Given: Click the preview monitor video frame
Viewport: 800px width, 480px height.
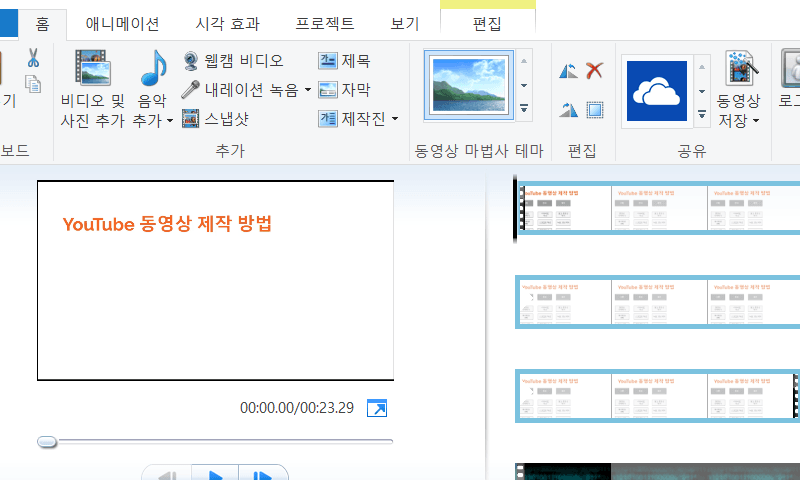Looking at the screenshot, I should 215,281.
